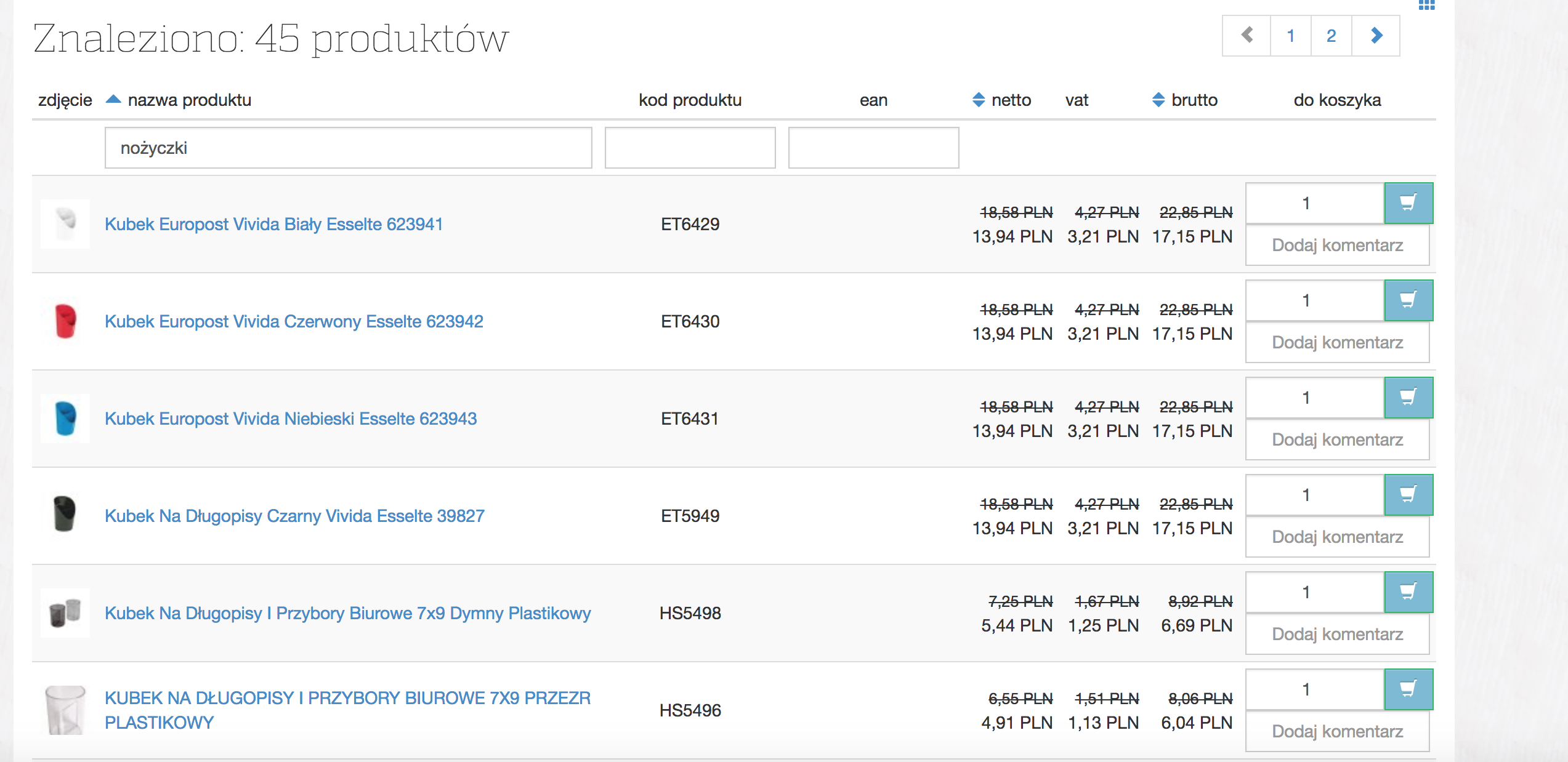Viewport: 1568px width, 762px height.
Task: Click cart icon for product ET6430
Action: tap(1408, 300)
